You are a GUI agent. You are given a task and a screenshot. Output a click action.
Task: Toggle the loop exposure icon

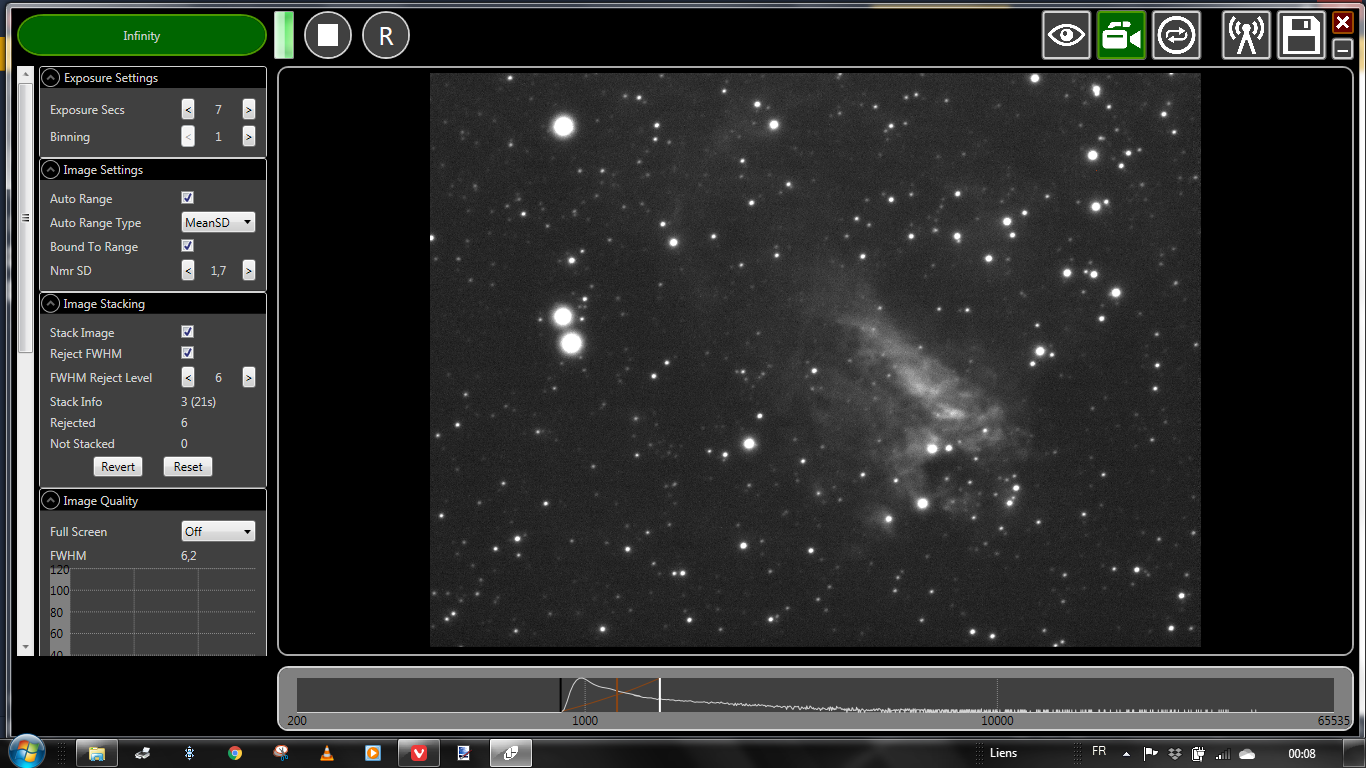[1176, 34]
